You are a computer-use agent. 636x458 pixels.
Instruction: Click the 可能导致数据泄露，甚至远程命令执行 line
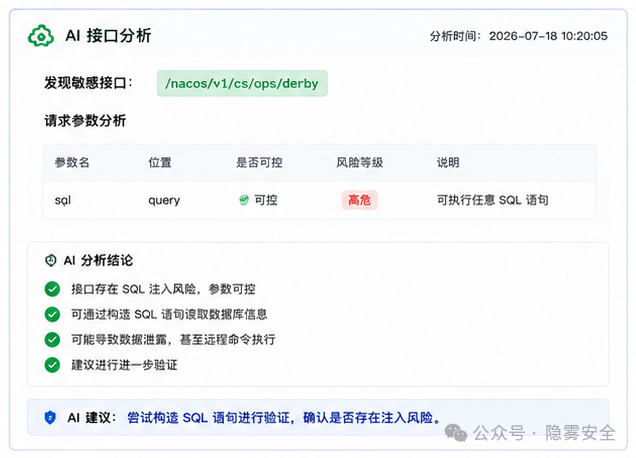(x=173, y=340)
